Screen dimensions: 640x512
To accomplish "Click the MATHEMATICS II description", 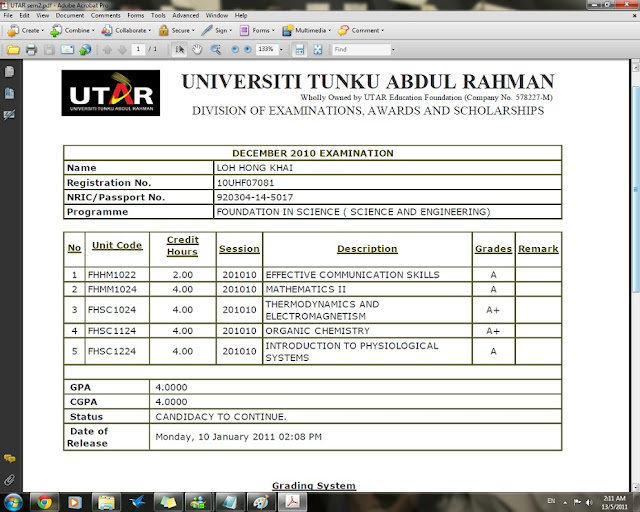I will coord(305,289).
